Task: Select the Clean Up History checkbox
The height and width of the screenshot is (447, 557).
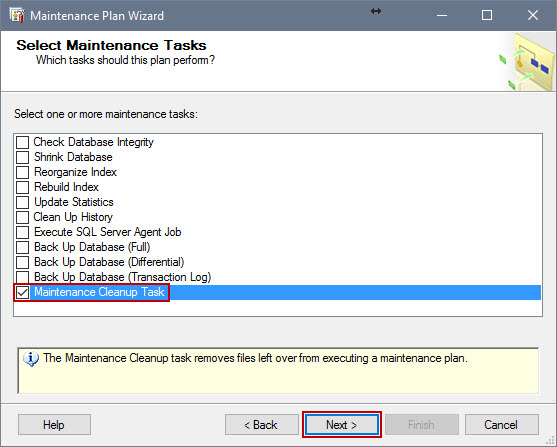Action: pos(22,217)
